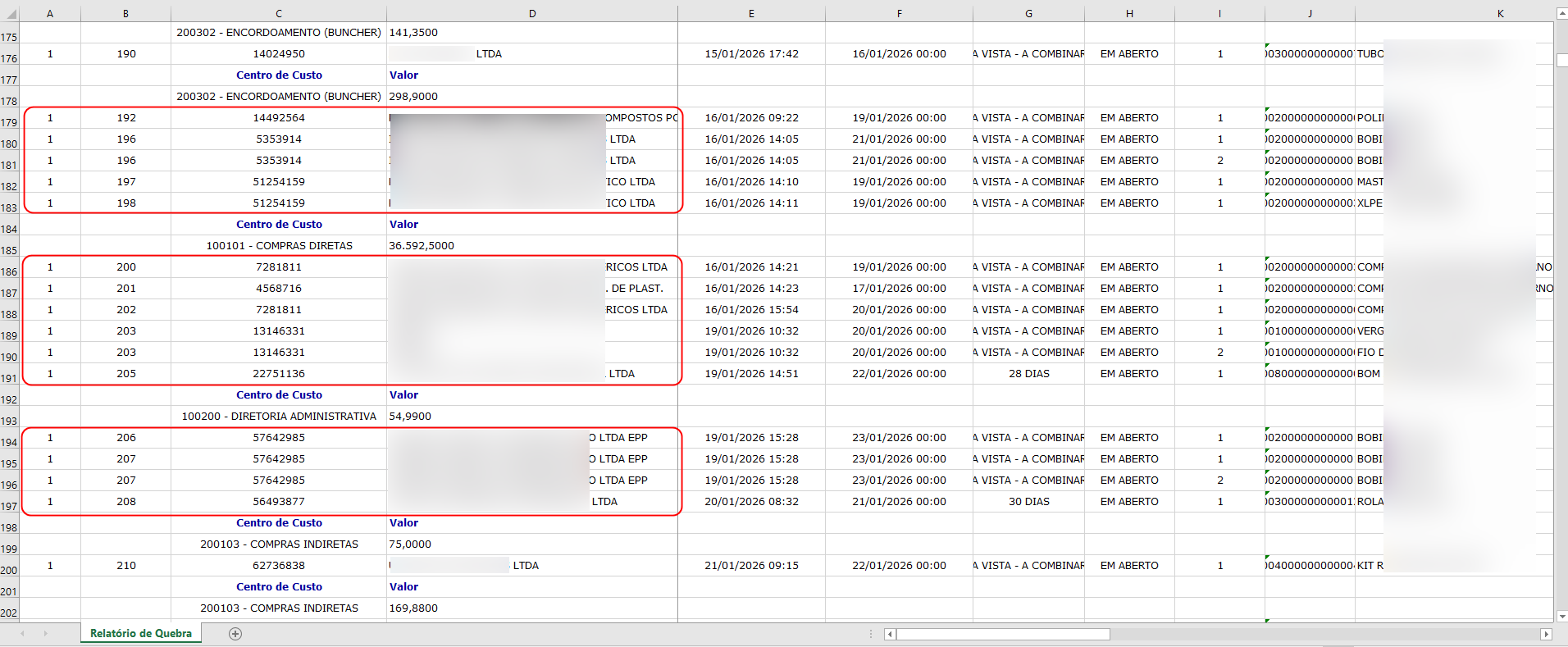Select the 100200 - DIRETORIA ADMINISTRATIVA cell
Image resolution: width=1568 pixels, height=647 pixels.
coord(279,417)
